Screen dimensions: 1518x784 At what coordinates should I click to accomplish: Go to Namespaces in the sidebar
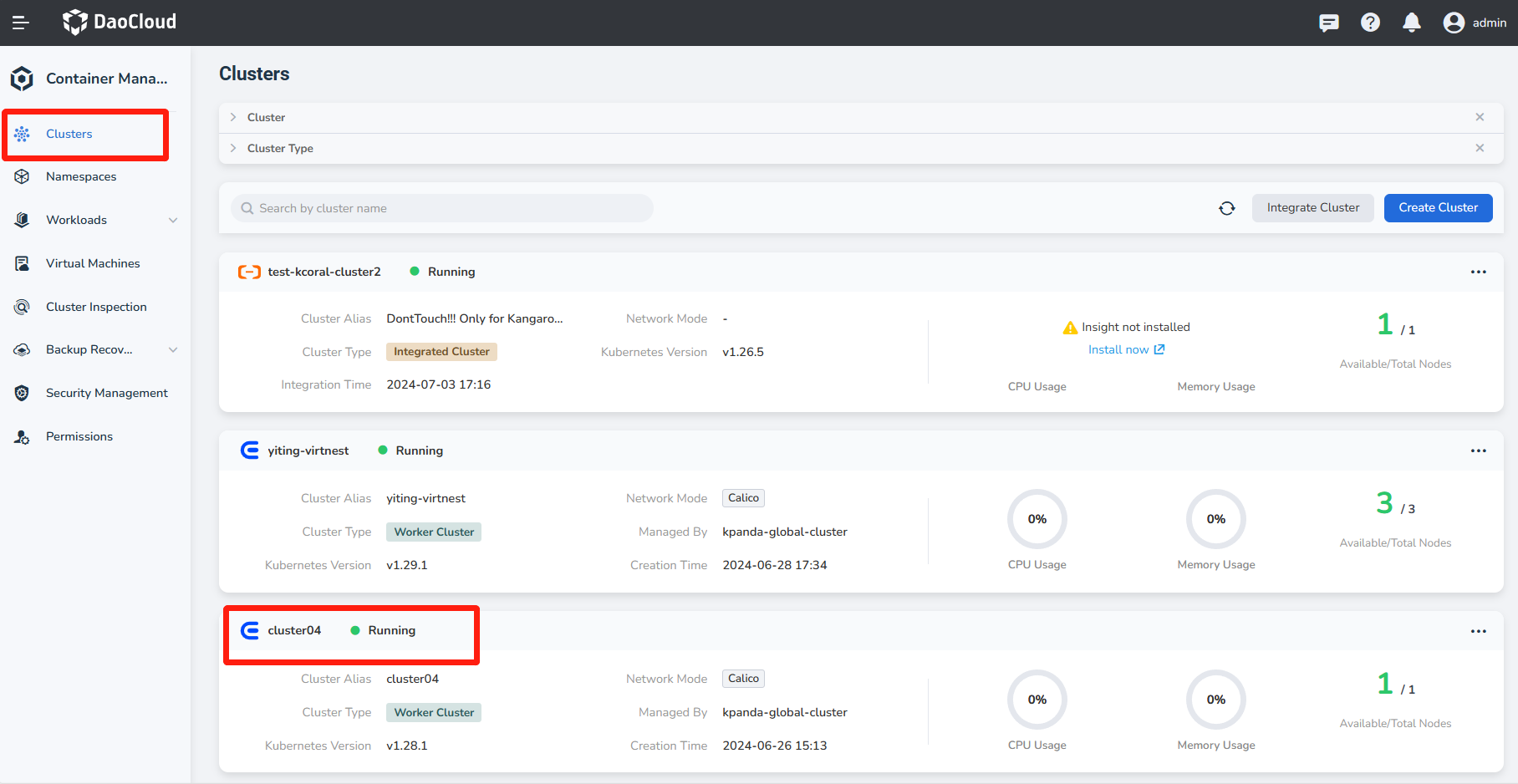click(81, 177)
